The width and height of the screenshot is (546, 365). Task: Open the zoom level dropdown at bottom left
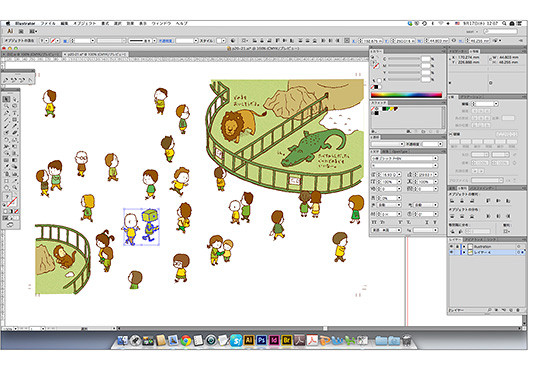coord(15,328)
